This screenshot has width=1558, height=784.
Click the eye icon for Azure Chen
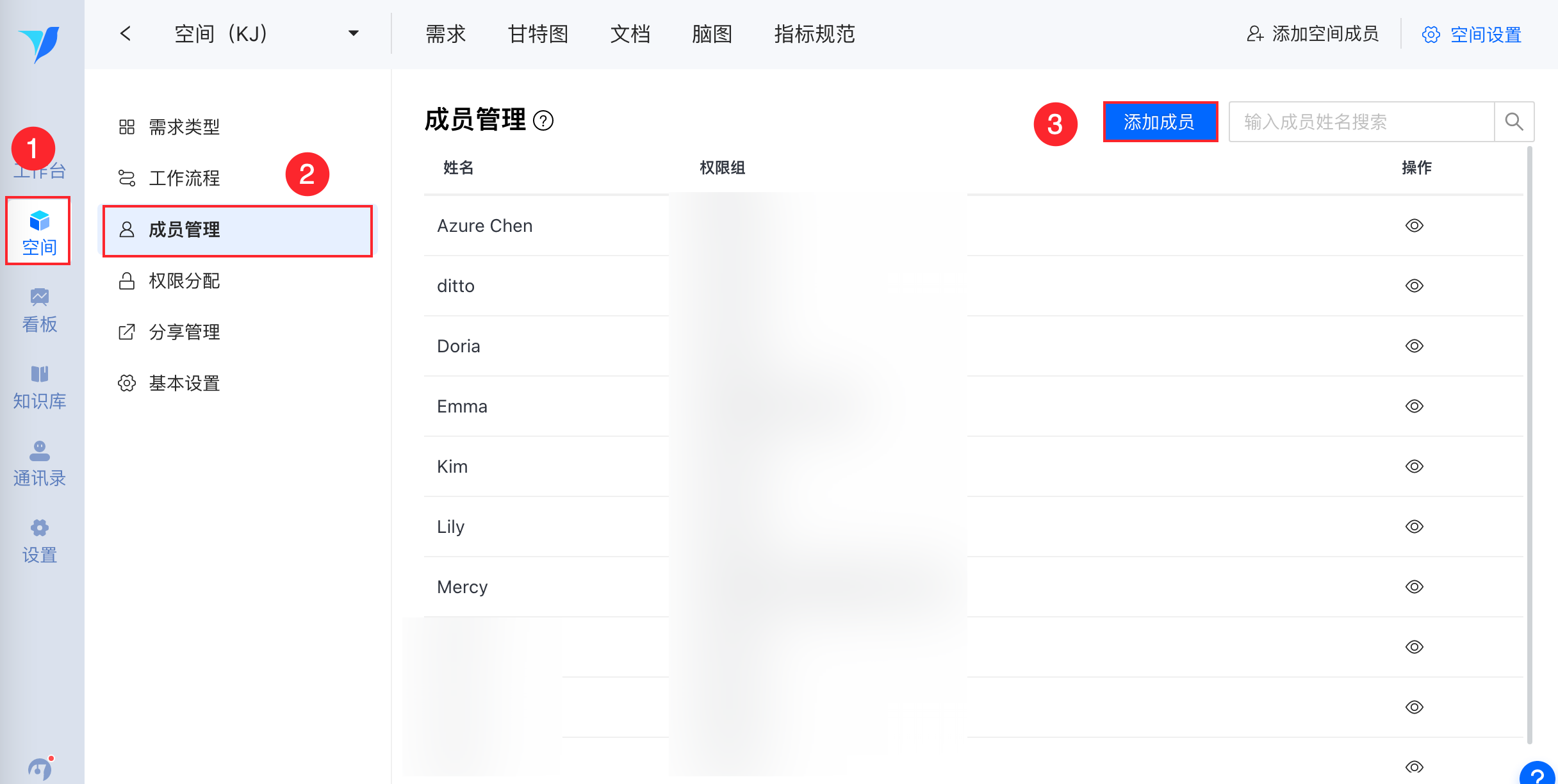pyautogui.click(x=1414, y=225)
